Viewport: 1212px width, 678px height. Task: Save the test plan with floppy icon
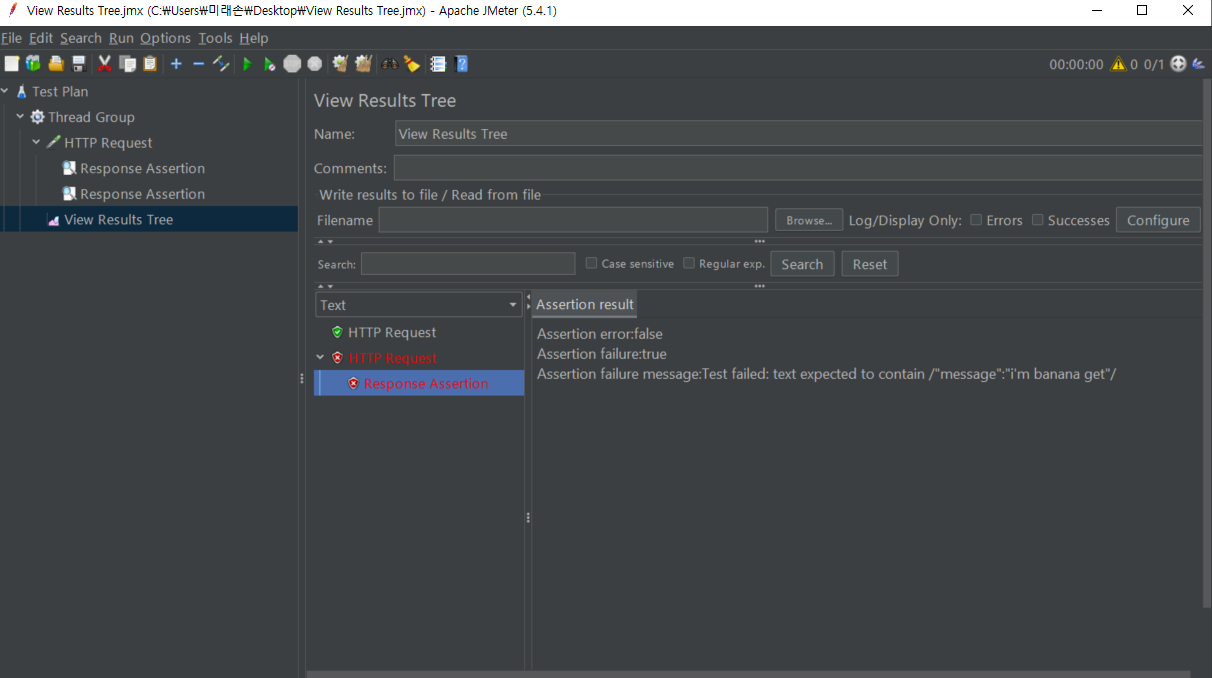[79, 64]
